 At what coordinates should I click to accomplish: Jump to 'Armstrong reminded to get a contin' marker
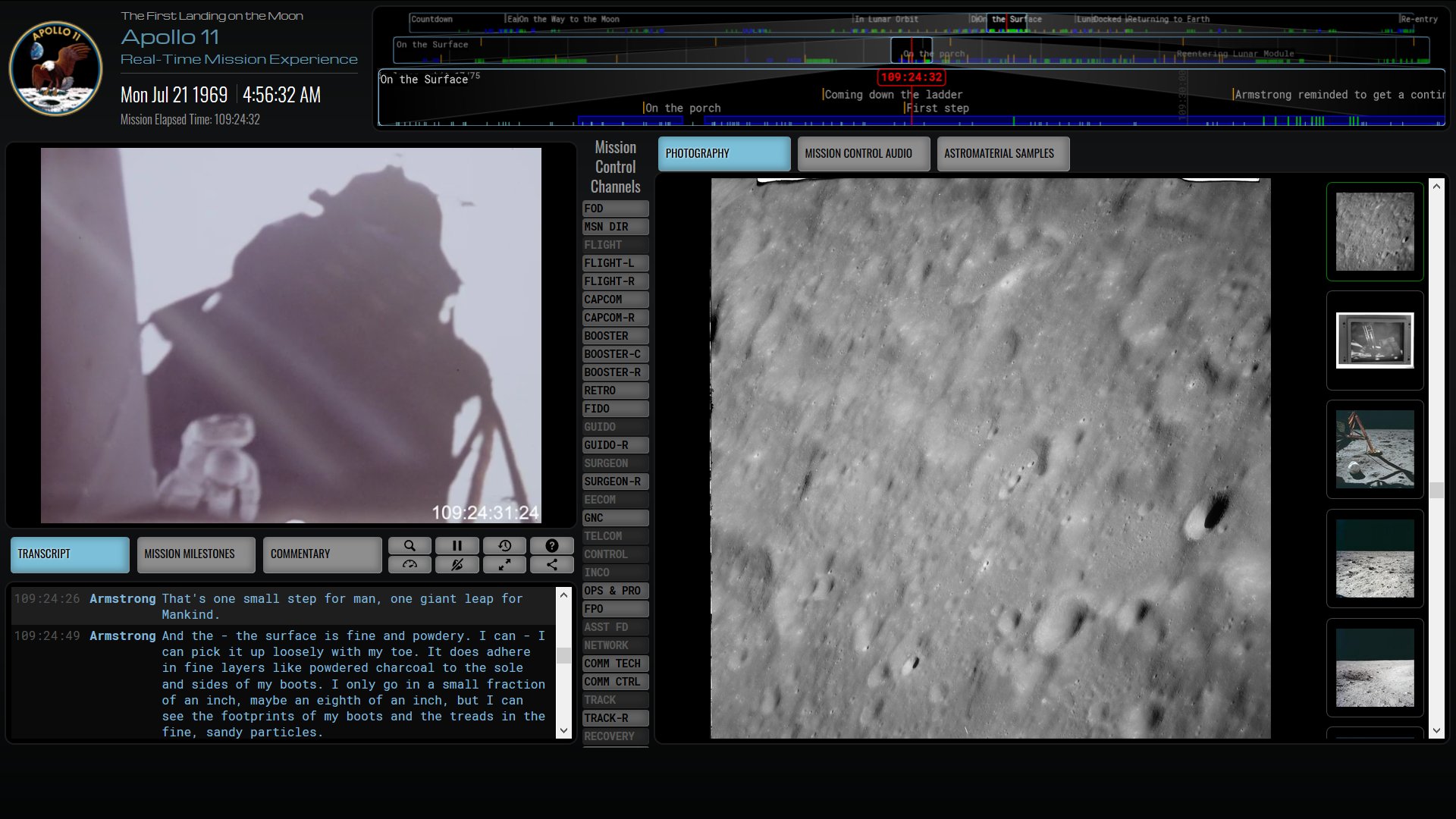1339,95
